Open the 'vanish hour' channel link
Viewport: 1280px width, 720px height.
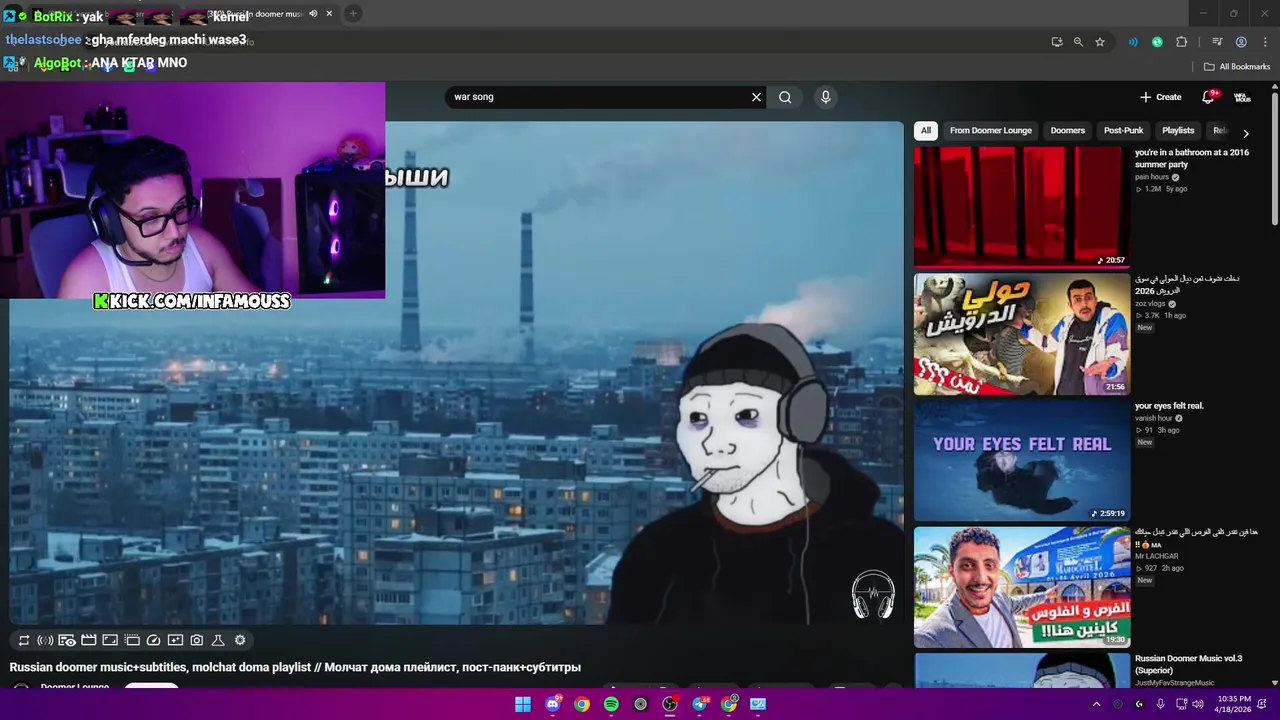(x=1153, y=418)
